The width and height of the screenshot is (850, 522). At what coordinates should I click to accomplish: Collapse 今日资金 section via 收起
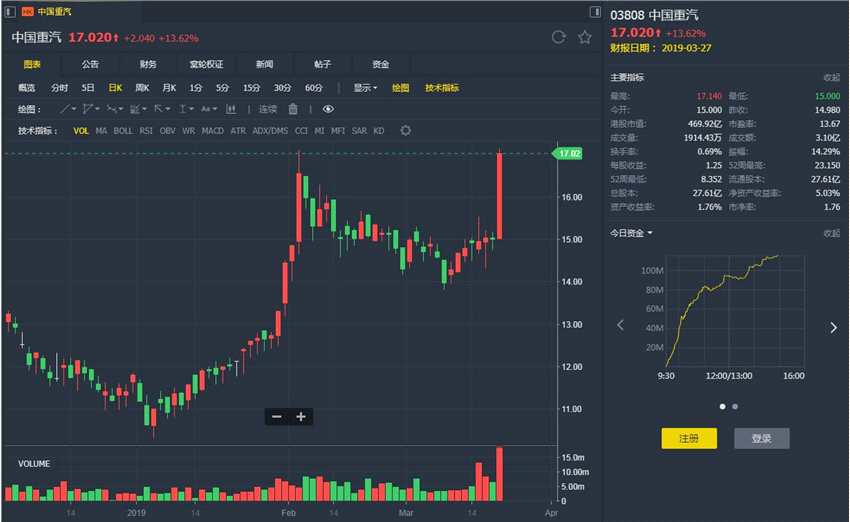(x=832, y=233)
